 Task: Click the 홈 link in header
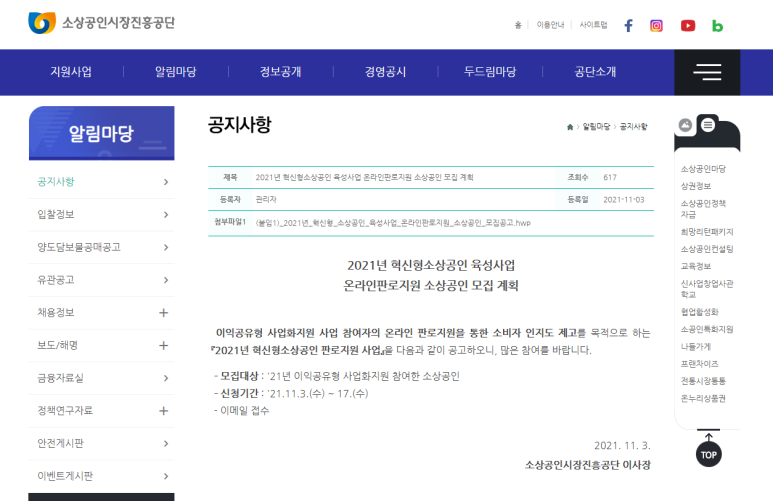coord(518,25)
